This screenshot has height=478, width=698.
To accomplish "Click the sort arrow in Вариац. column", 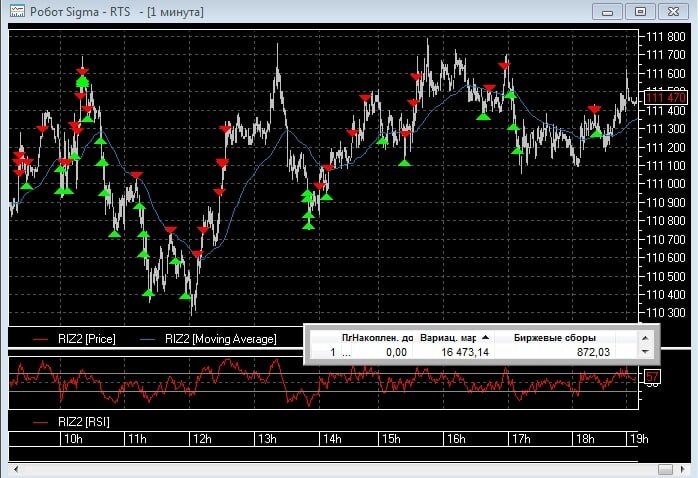I will point(485,337).
